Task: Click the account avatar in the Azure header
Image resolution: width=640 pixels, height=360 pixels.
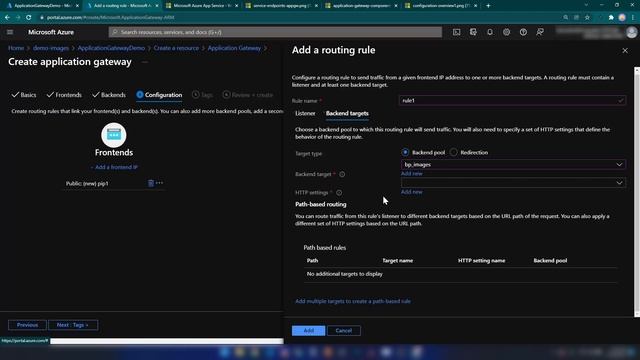Action: pos(631,32)
